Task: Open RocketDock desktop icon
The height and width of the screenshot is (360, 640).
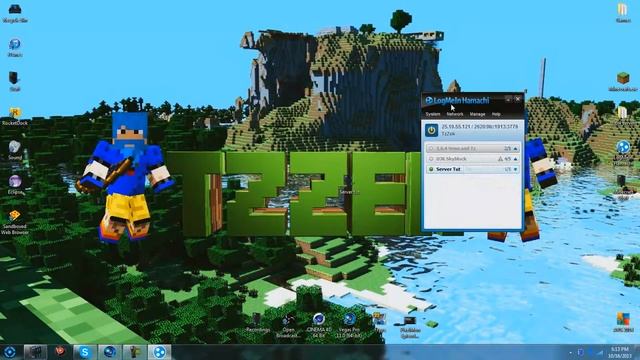Action: [x=15, y=116]
